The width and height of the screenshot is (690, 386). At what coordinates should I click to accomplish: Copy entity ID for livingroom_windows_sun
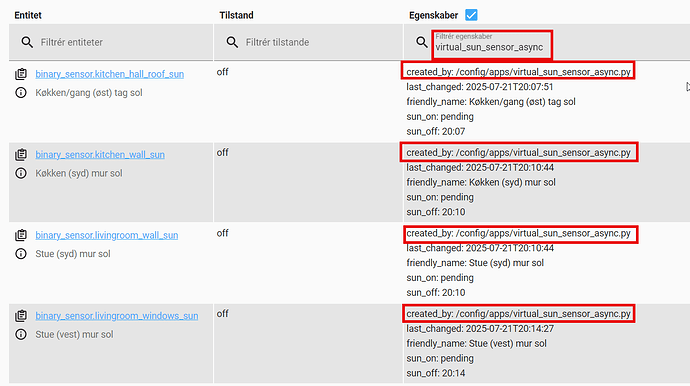[21, 316]
